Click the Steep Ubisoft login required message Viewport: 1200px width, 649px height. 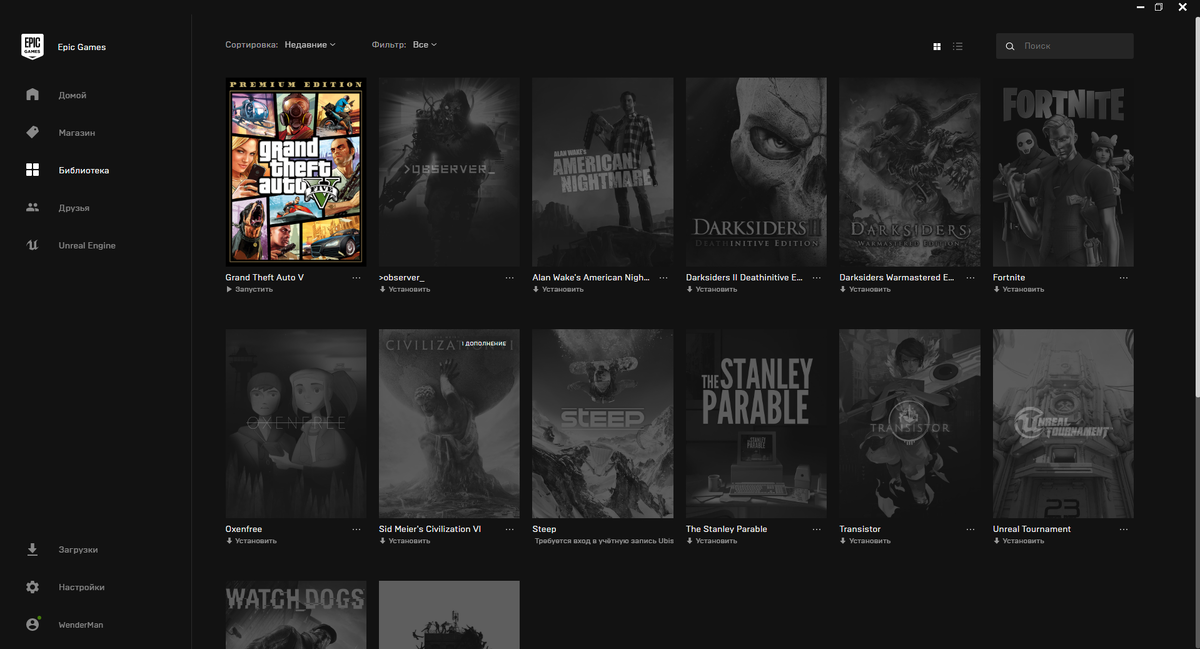(x=604, y=541)
